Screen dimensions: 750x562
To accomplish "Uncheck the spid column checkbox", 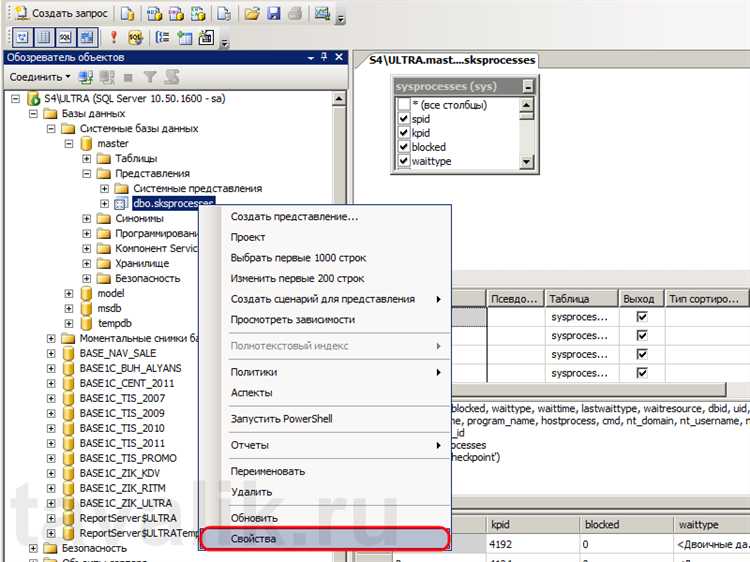I will click(x=403, y=119).
